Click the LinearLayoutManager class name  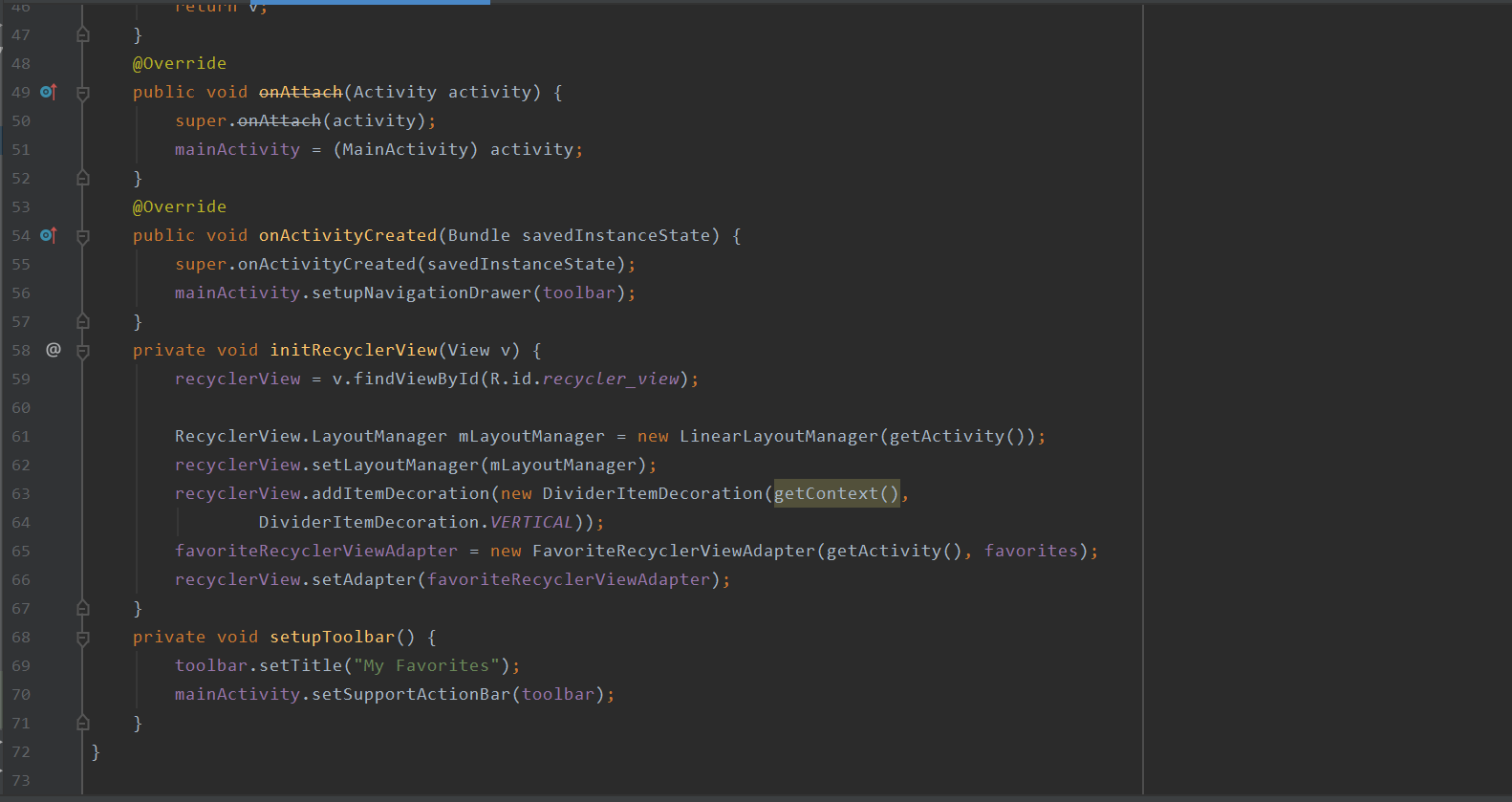tap(779, 436)
